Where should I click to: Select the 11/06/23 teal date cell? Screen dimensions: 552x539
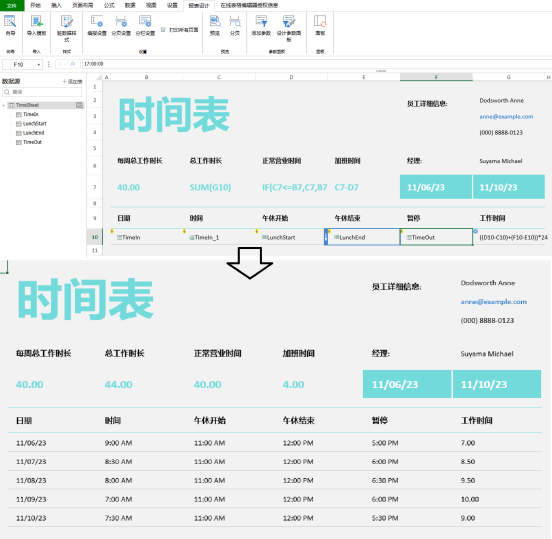436,187
